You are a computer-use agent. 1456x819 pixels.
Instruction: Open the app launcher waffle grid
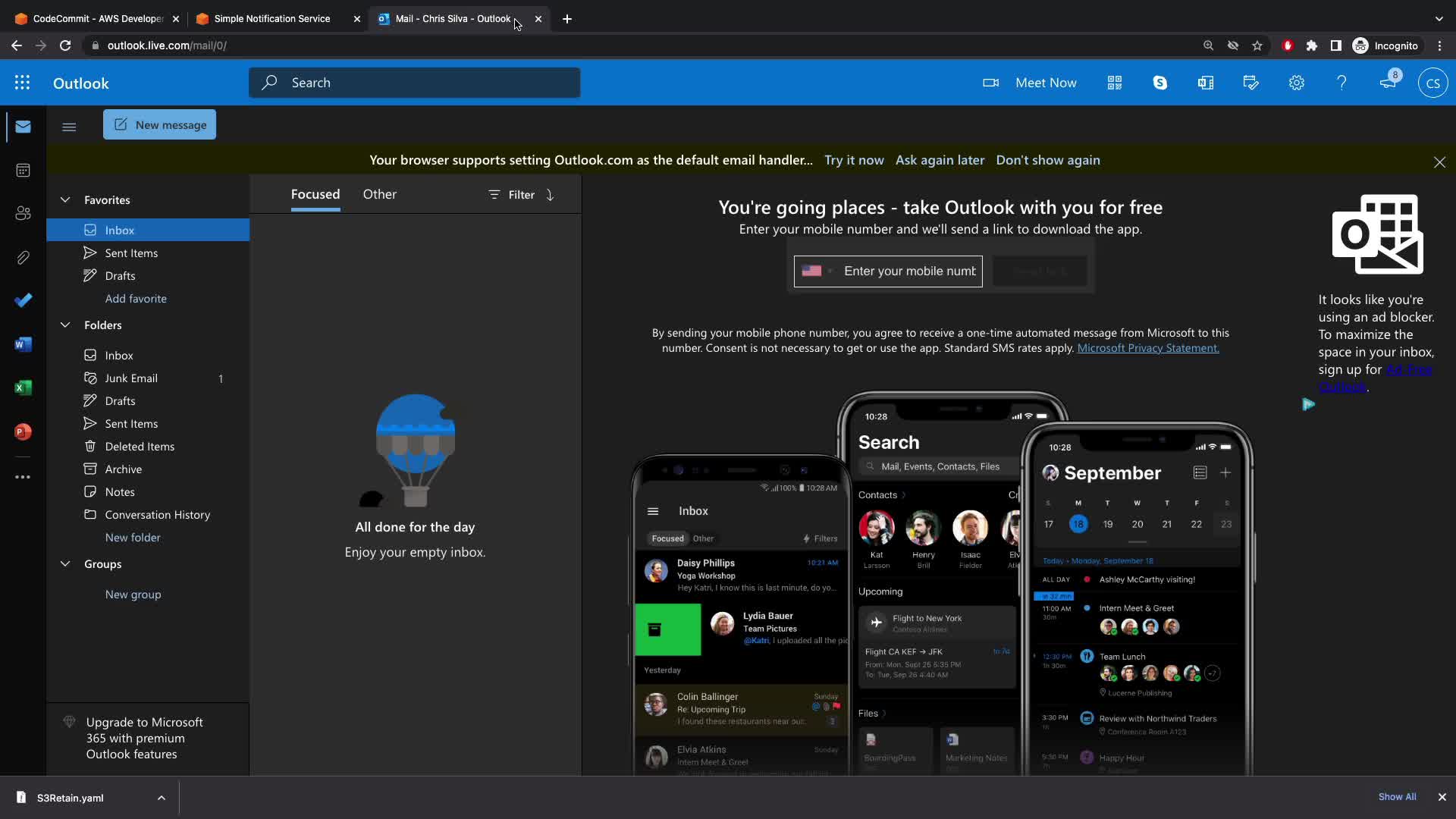(22, 83)
